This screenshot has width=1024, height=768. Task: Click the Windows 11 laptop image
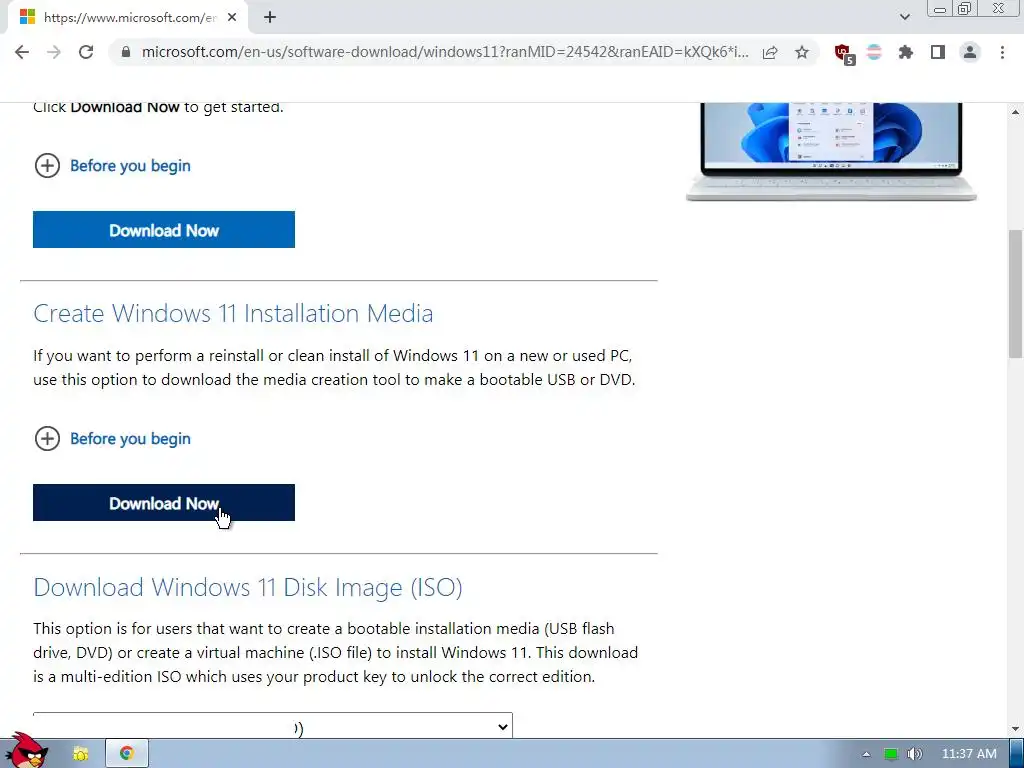click(831, 152)
